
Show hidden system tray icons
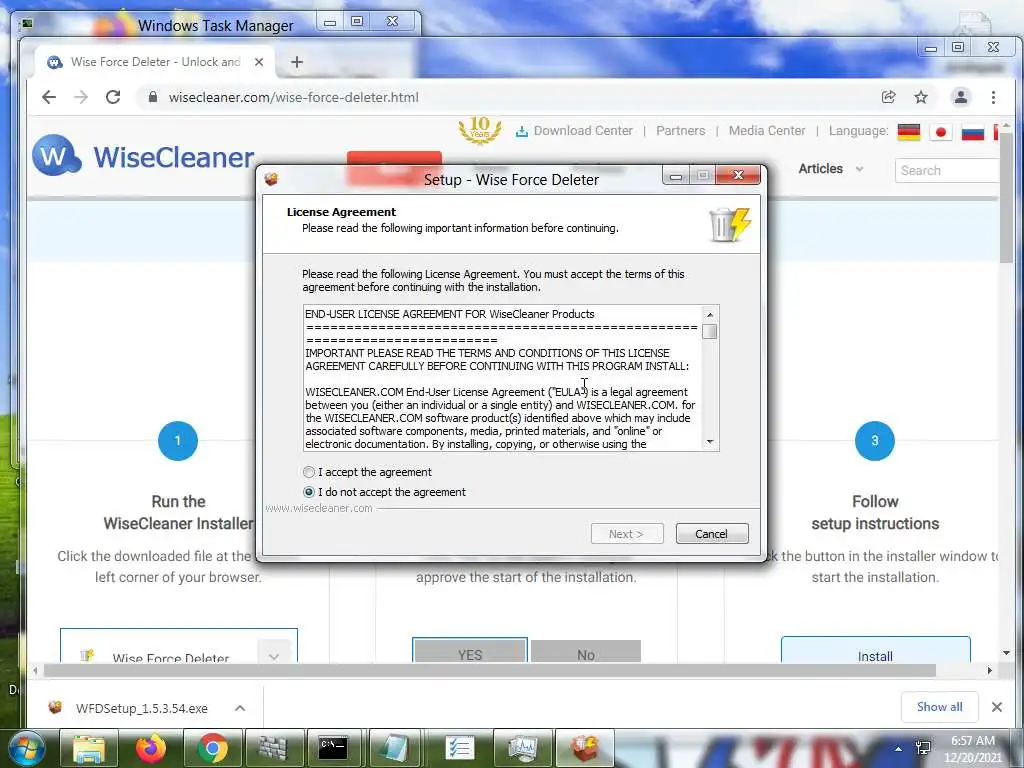click(899, 749)
